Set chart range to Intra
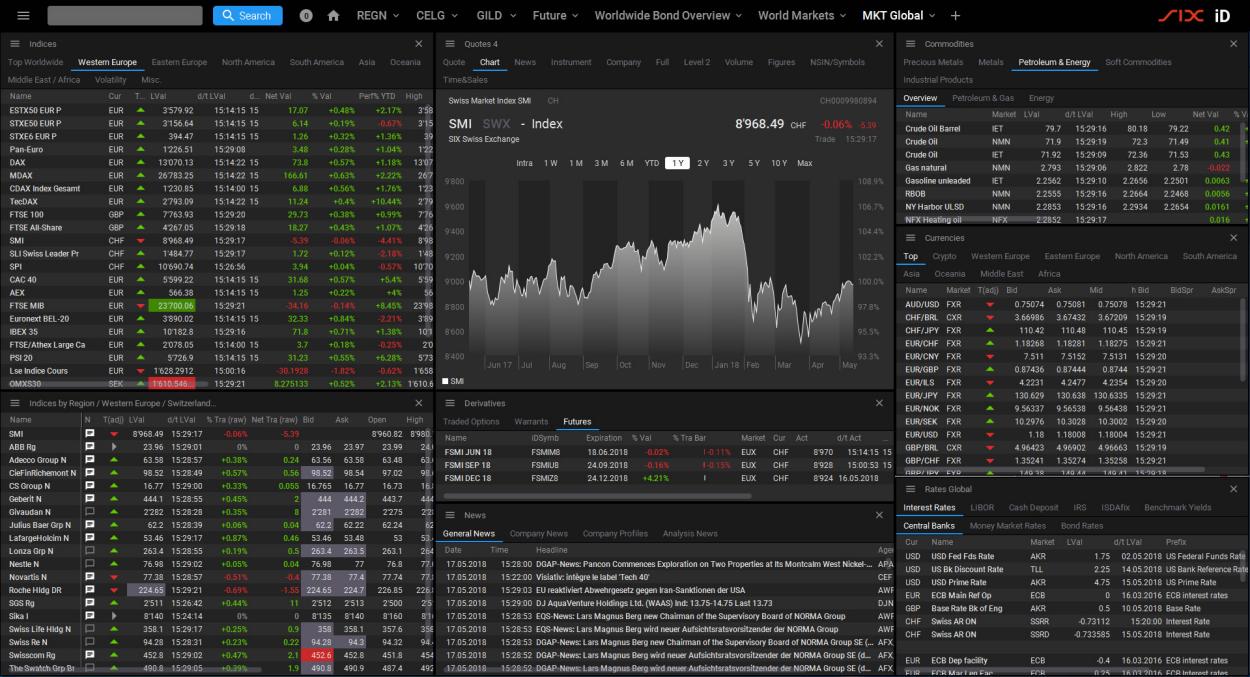This screenshot has height=677, width=1250. [x=525, y=163]
